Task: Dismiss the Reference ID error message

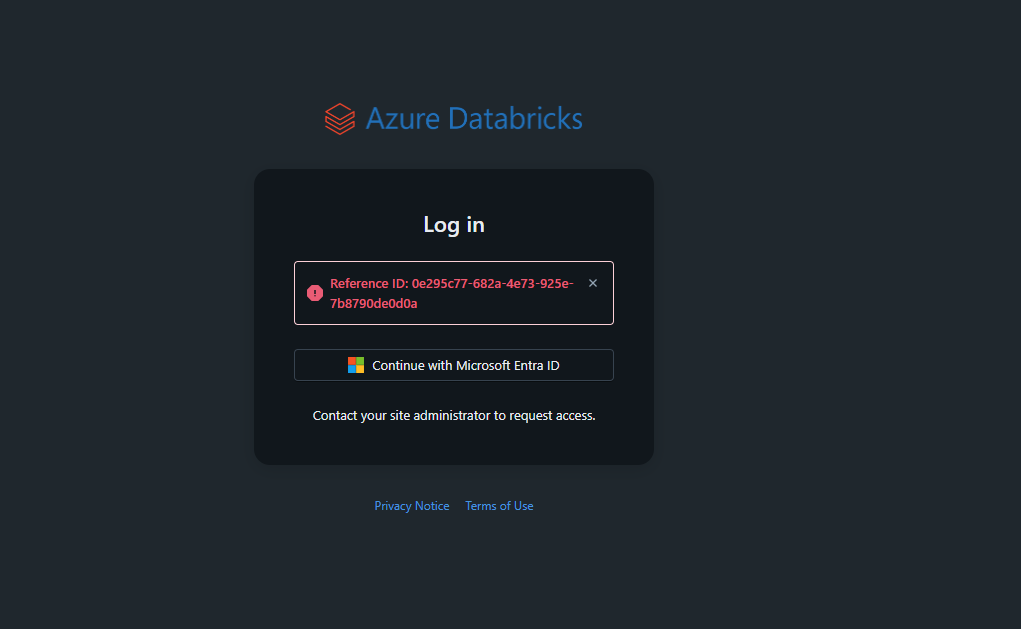Action: pos(592,283)
